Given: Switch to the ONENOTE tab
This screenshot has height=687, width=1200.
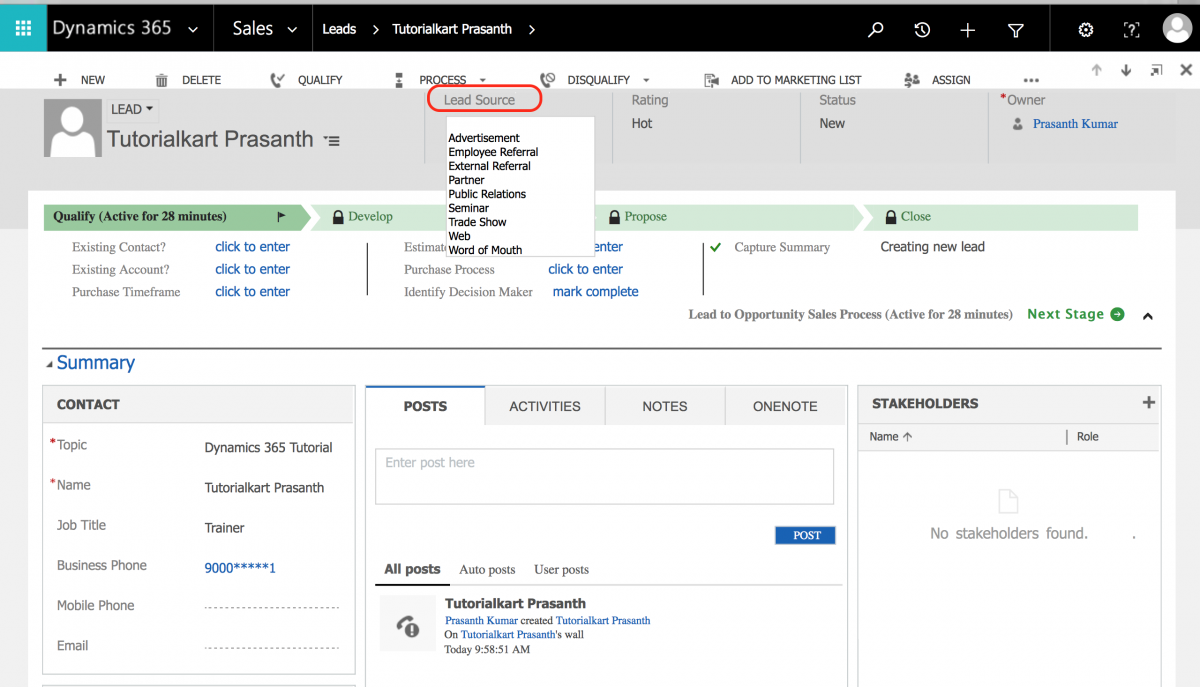Looking at the screenshot, I should [785, 406].
